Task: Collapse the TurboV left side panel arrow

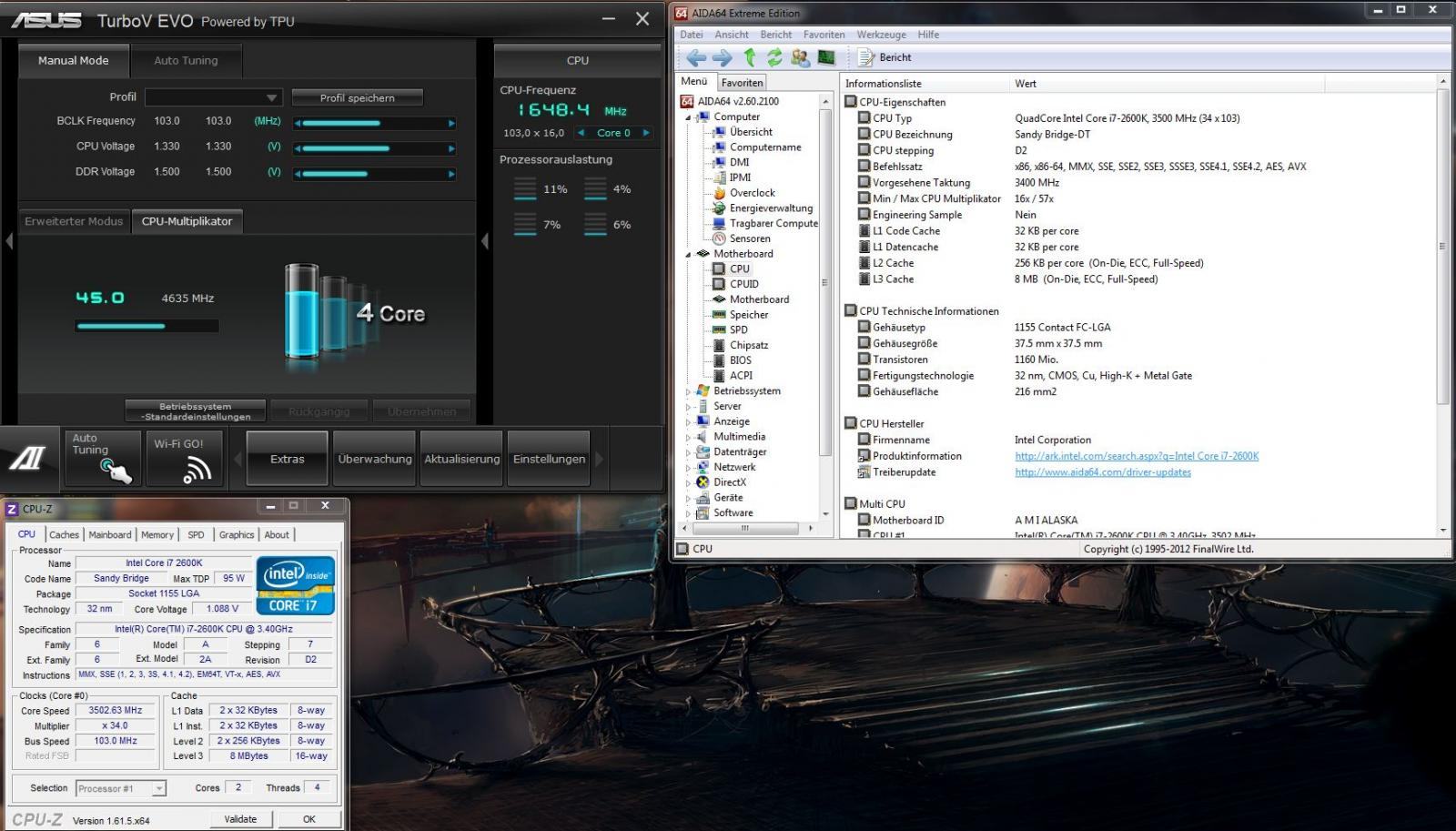Action: tap(9, 241)
